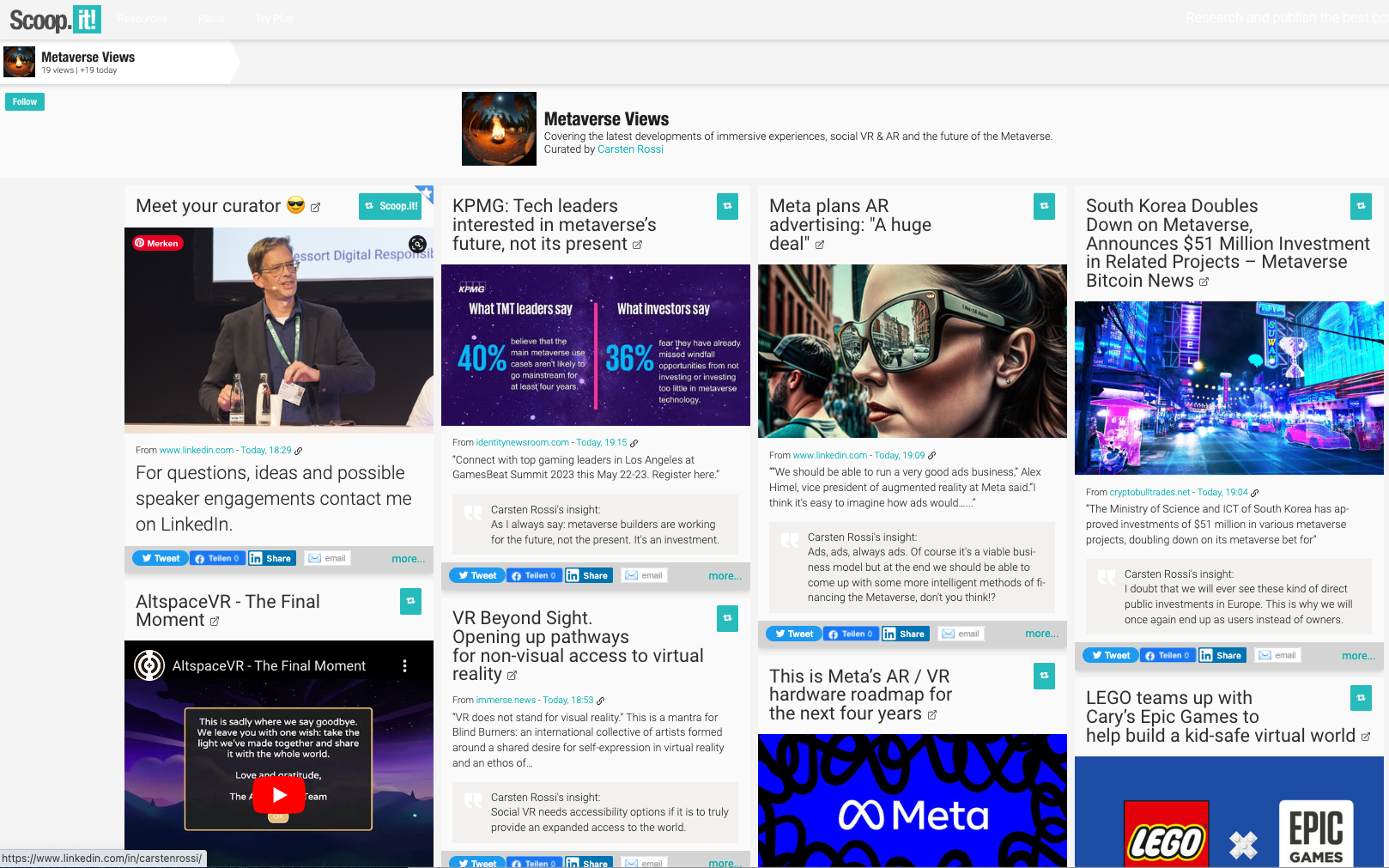
Task: Share South Korea post on LinkedIn
Action: pyautogui.click(x=1222, y=655)
